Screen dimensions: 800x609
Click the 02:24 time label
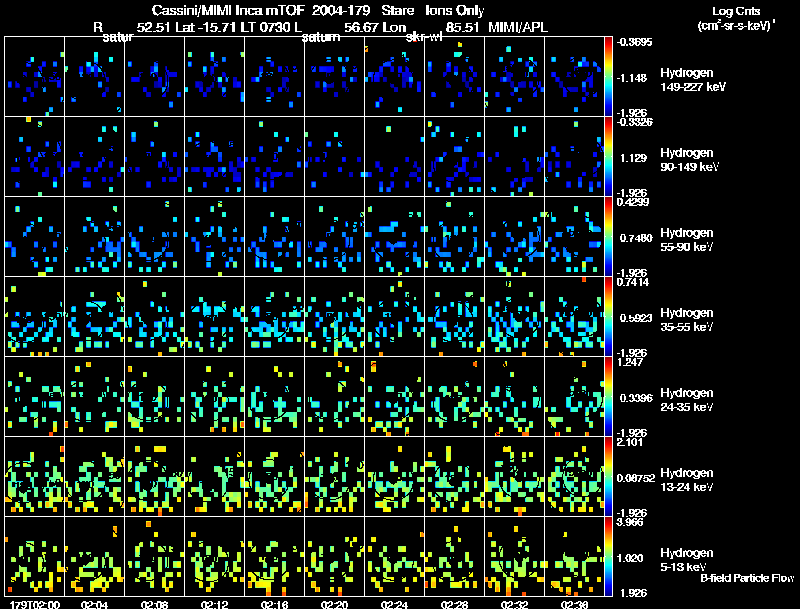click(394, 604)
